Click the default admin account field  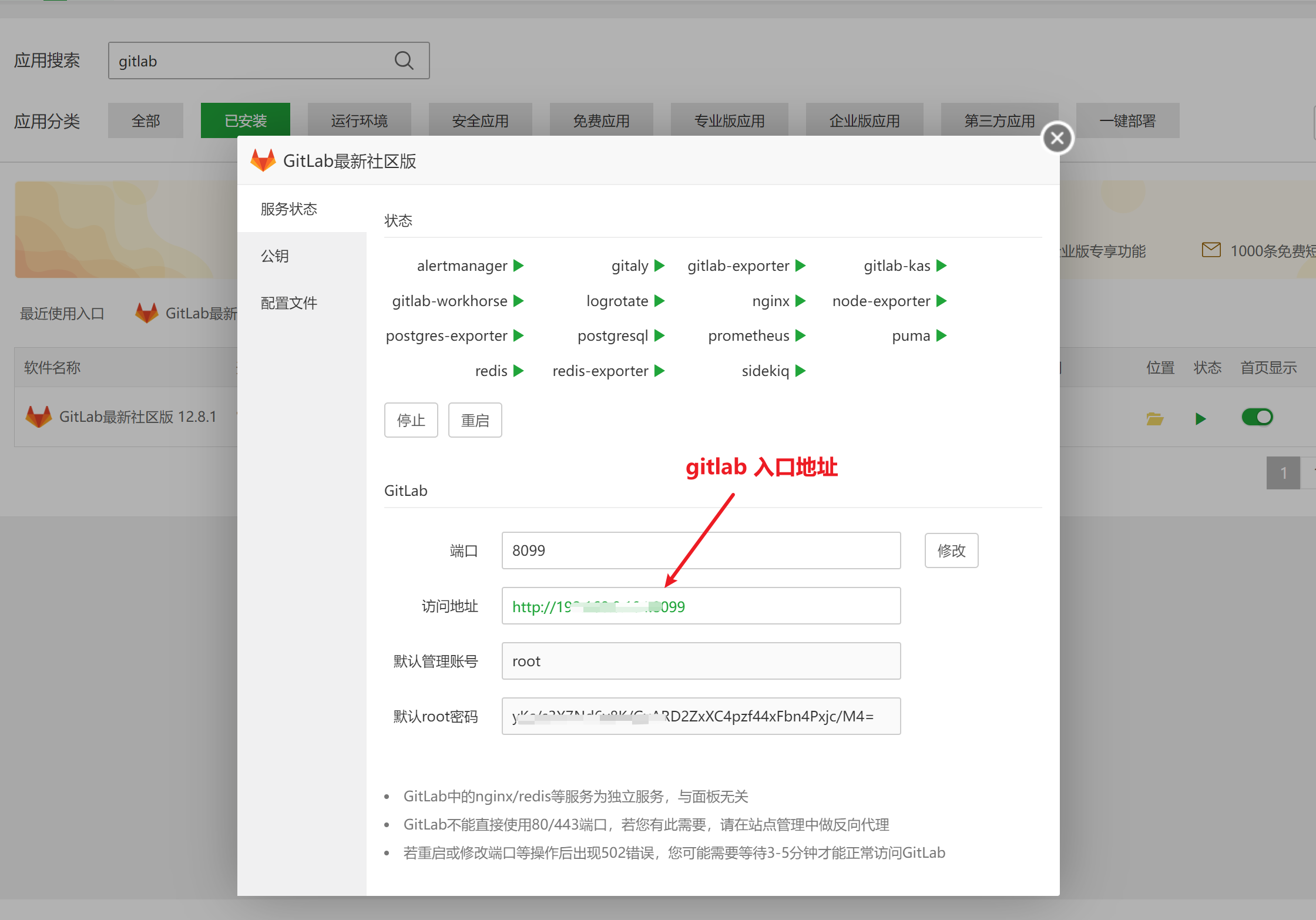coord(701,661)
